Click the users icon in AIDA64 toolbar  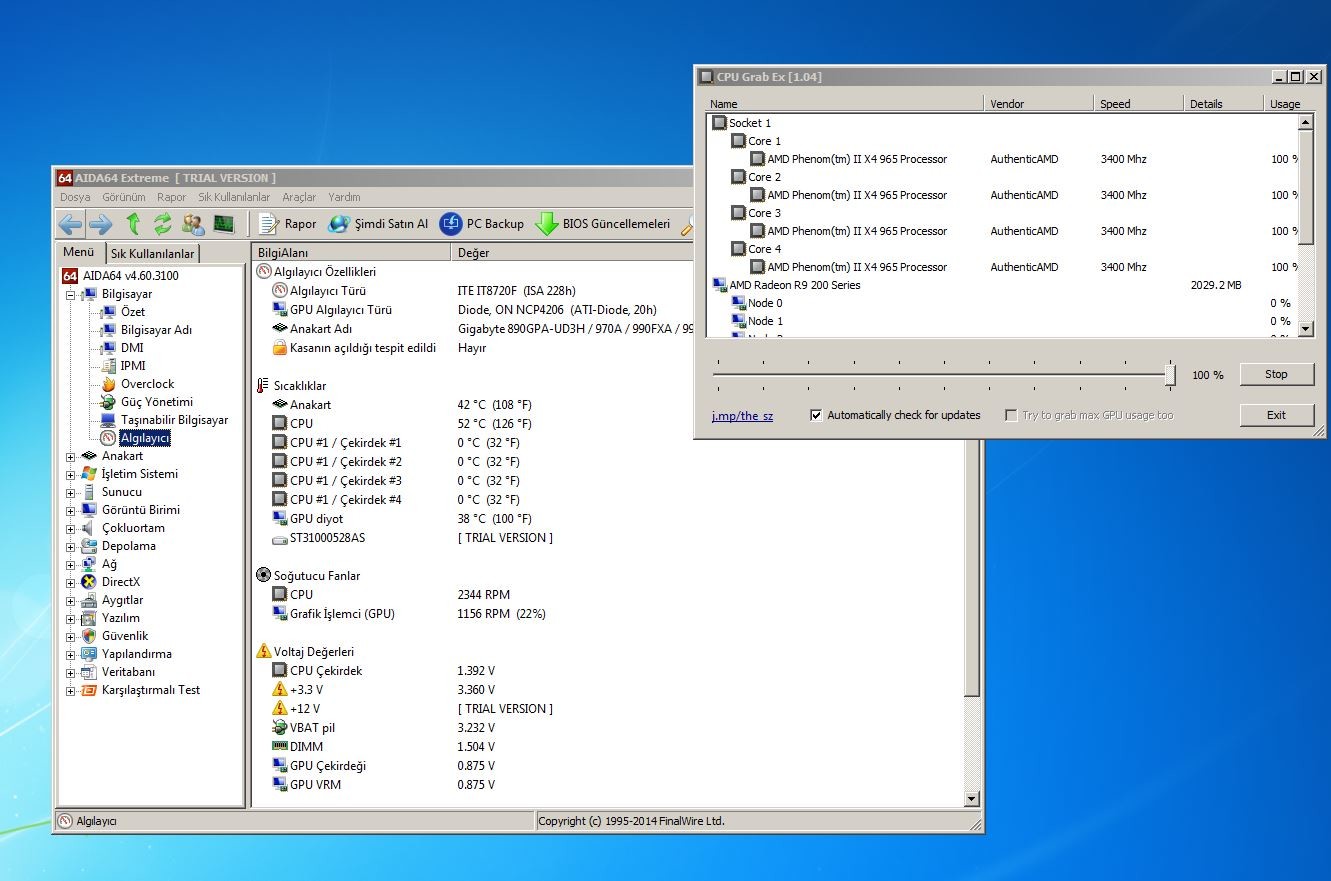[x=193, y=224]
